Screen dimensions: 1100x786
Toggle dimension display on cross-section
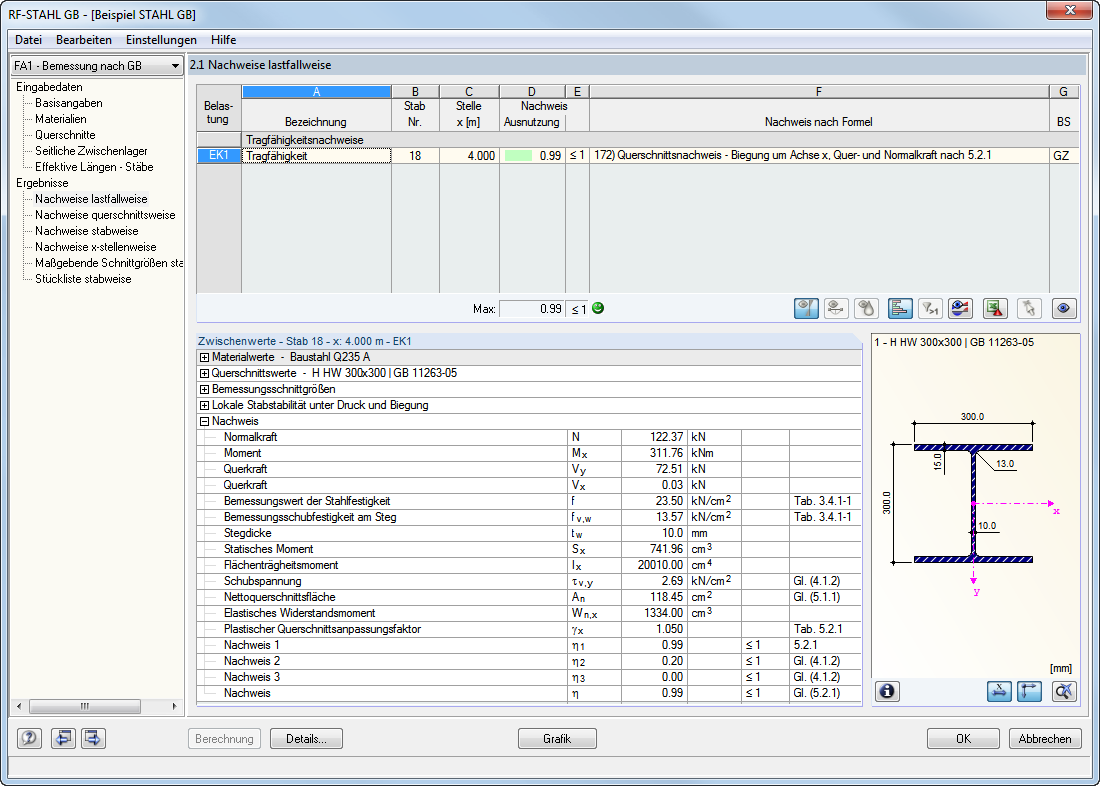(998, 691)
